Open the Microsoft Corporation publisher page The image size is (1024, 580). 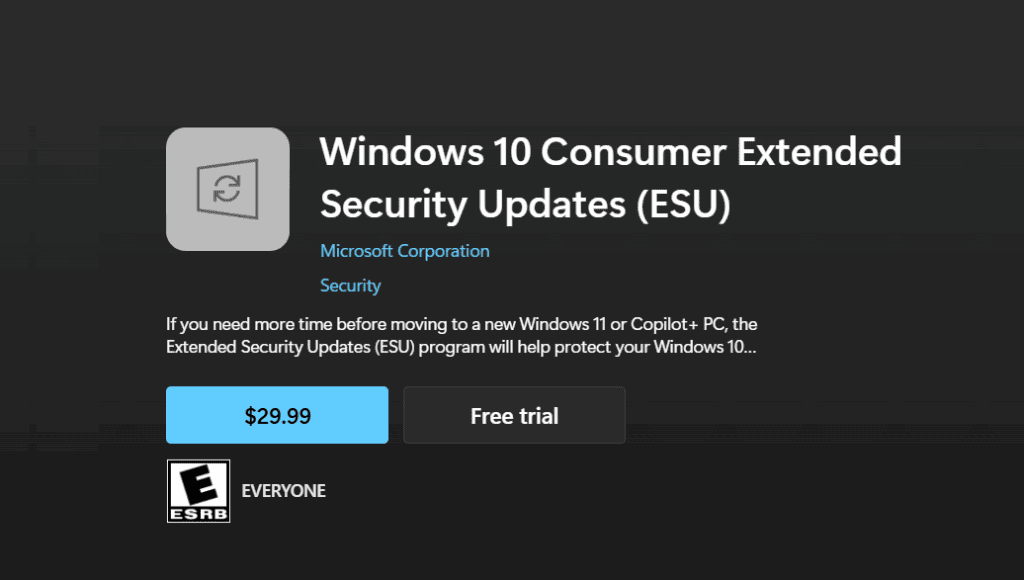[x=404, y=250]
